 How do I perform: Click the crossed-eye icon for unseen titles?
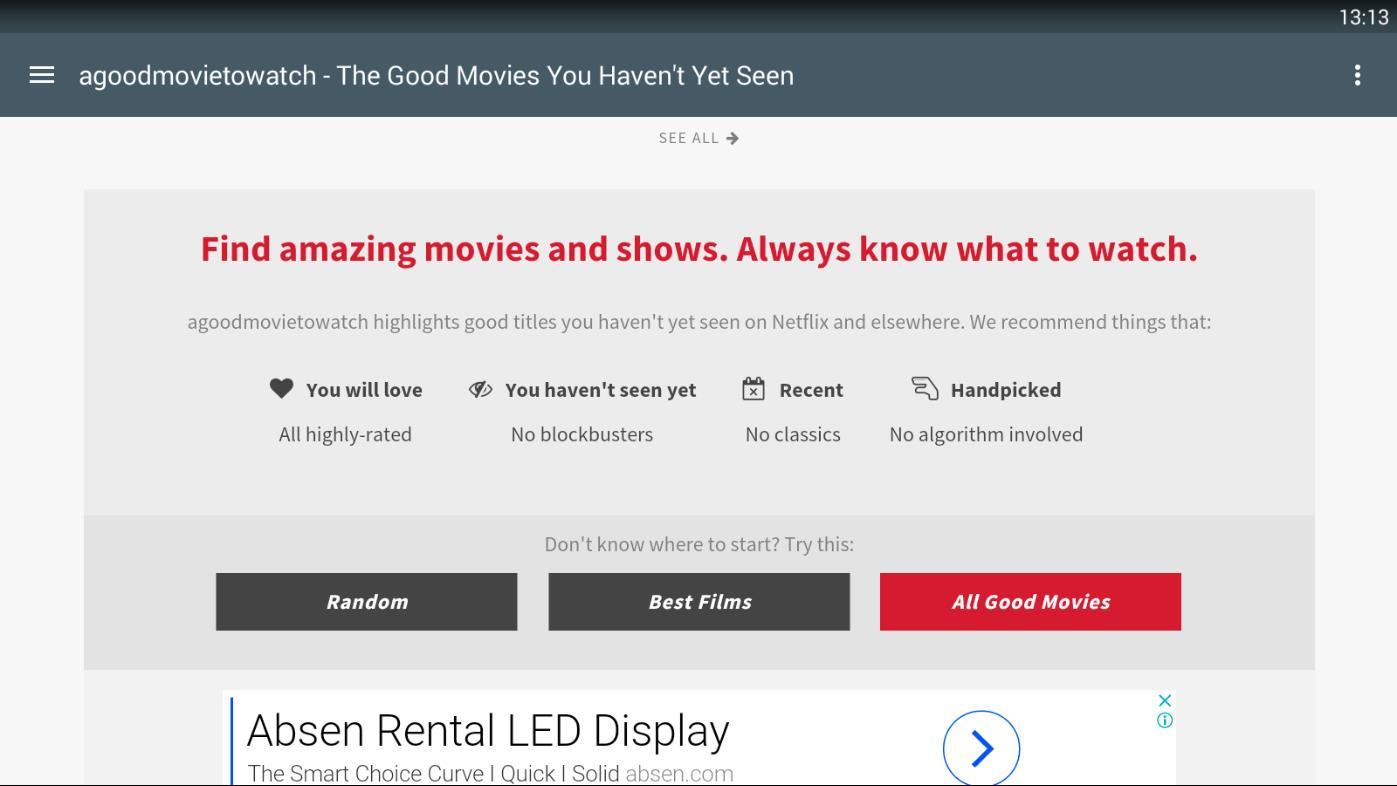pyautogui.click(x=481, y=389)
